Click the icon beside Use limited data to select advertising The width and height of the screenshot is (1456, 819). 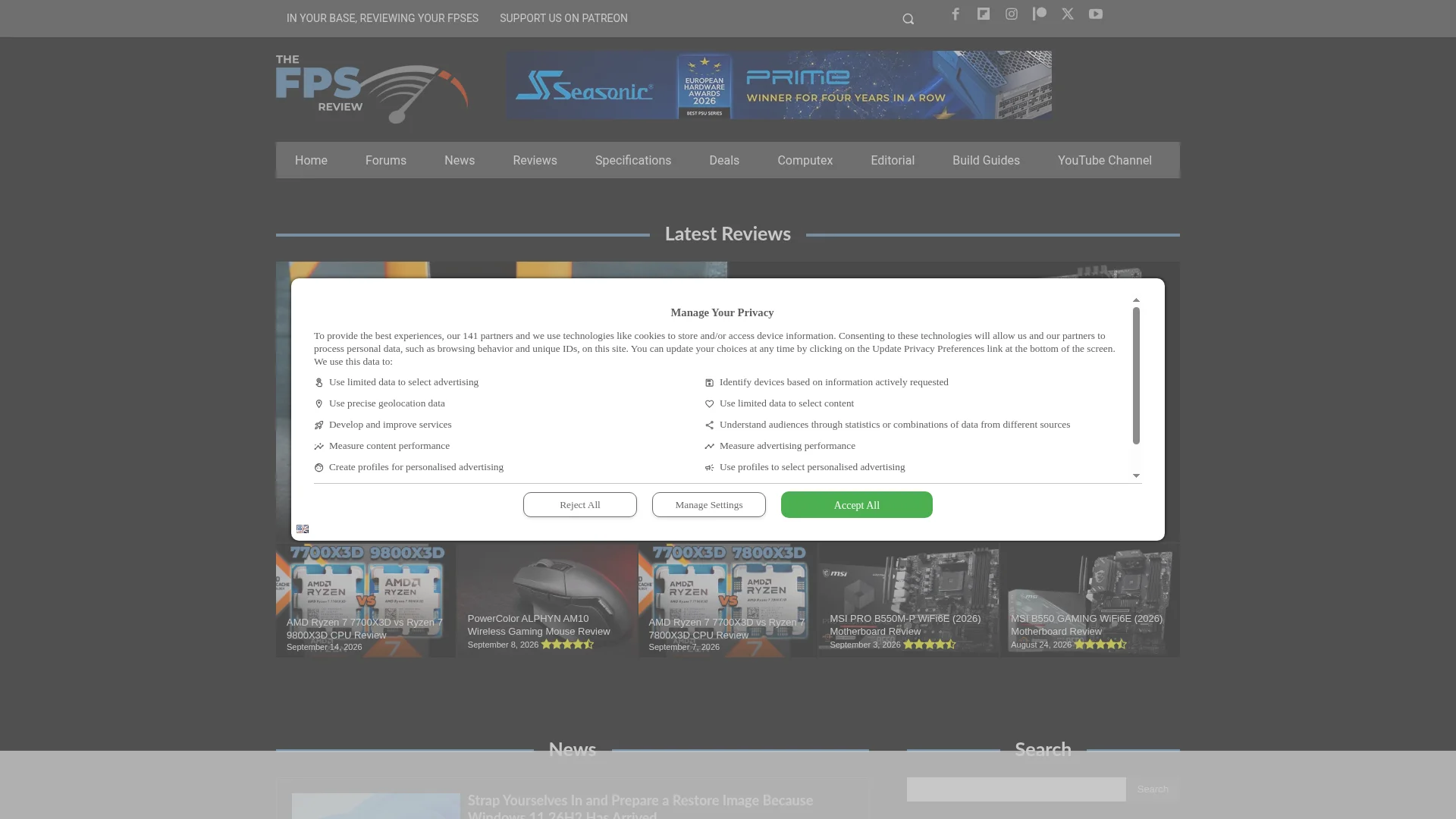pyautogui.click(x=318, y=383)
